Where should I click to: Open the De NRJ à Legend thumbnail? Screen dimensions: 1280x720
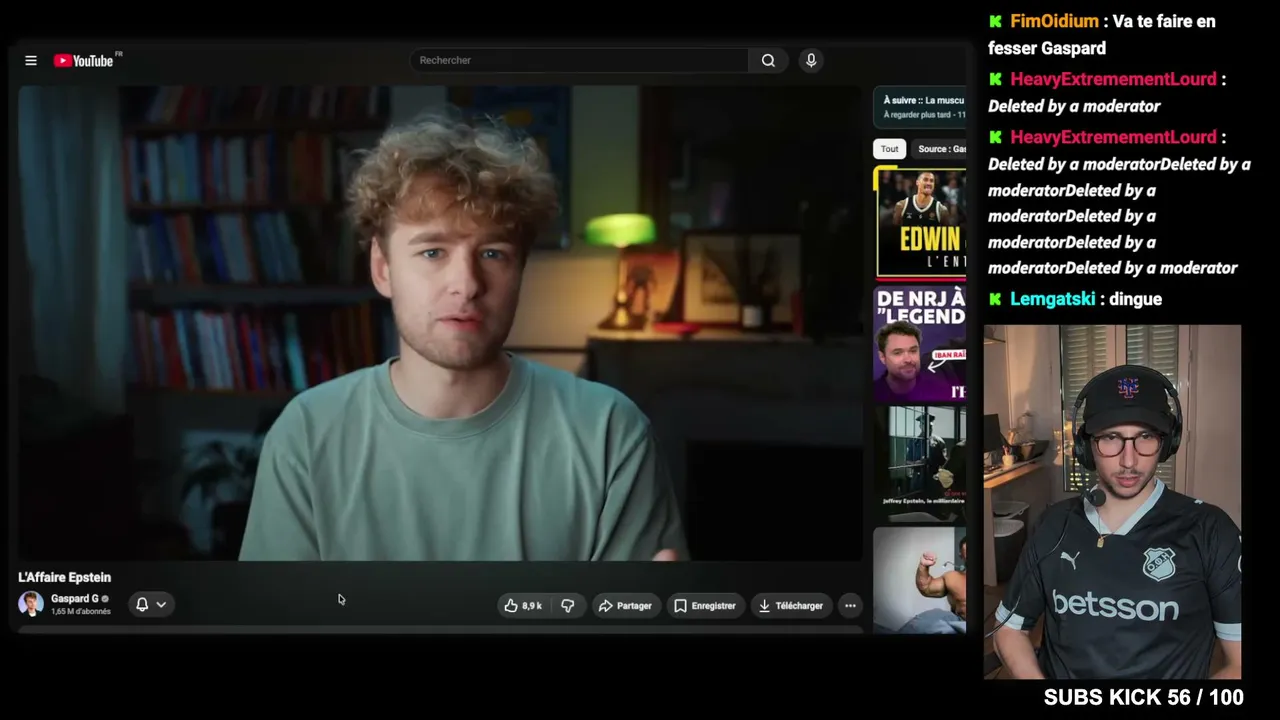click(920, 345)
